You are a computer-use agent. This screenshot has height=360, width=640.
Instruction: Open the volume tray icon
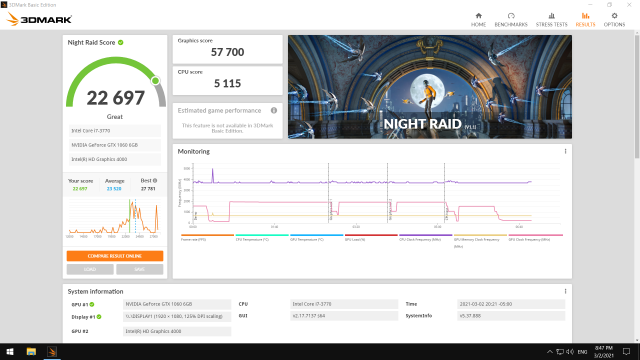pos(570,352)
